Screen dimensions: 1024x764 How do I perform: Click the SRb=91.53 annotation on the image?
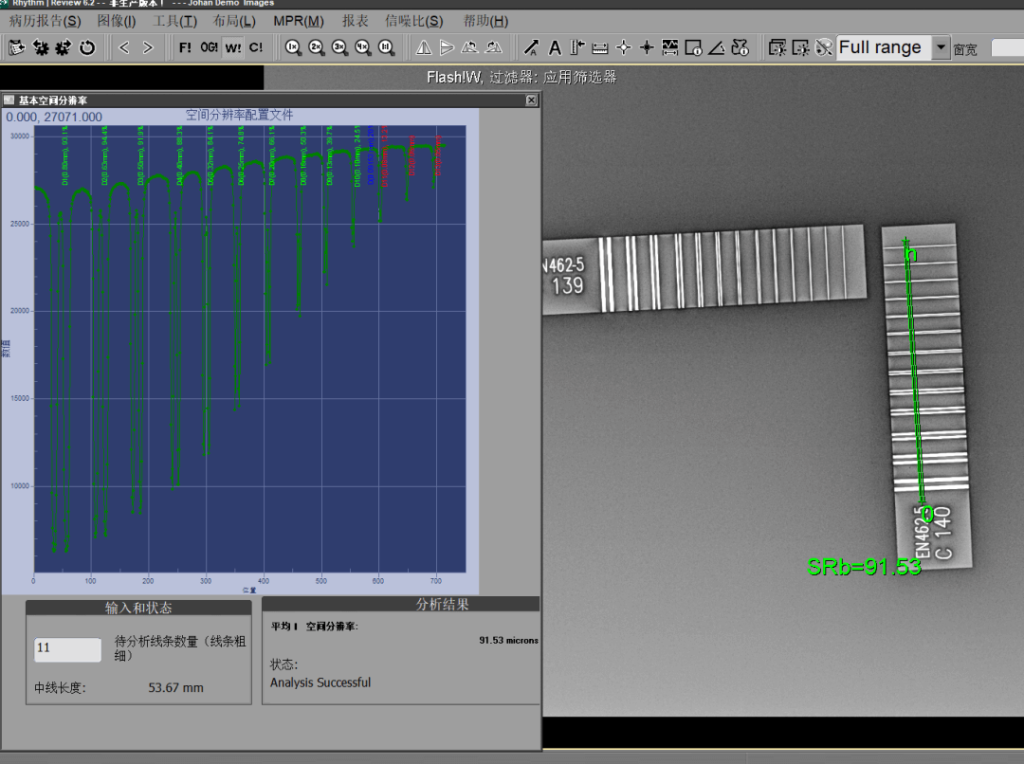pyautogui.click(x=864, y=567)
